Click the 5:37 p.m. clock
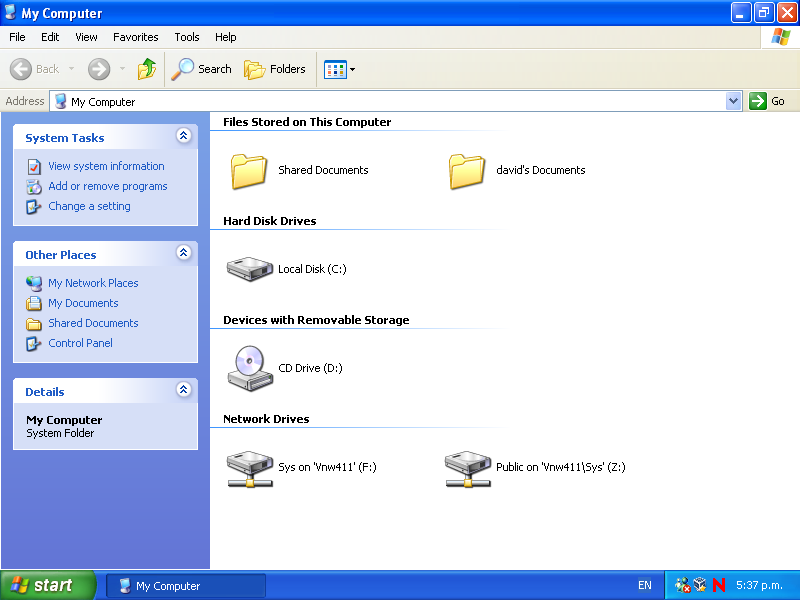 coord(759,585)
